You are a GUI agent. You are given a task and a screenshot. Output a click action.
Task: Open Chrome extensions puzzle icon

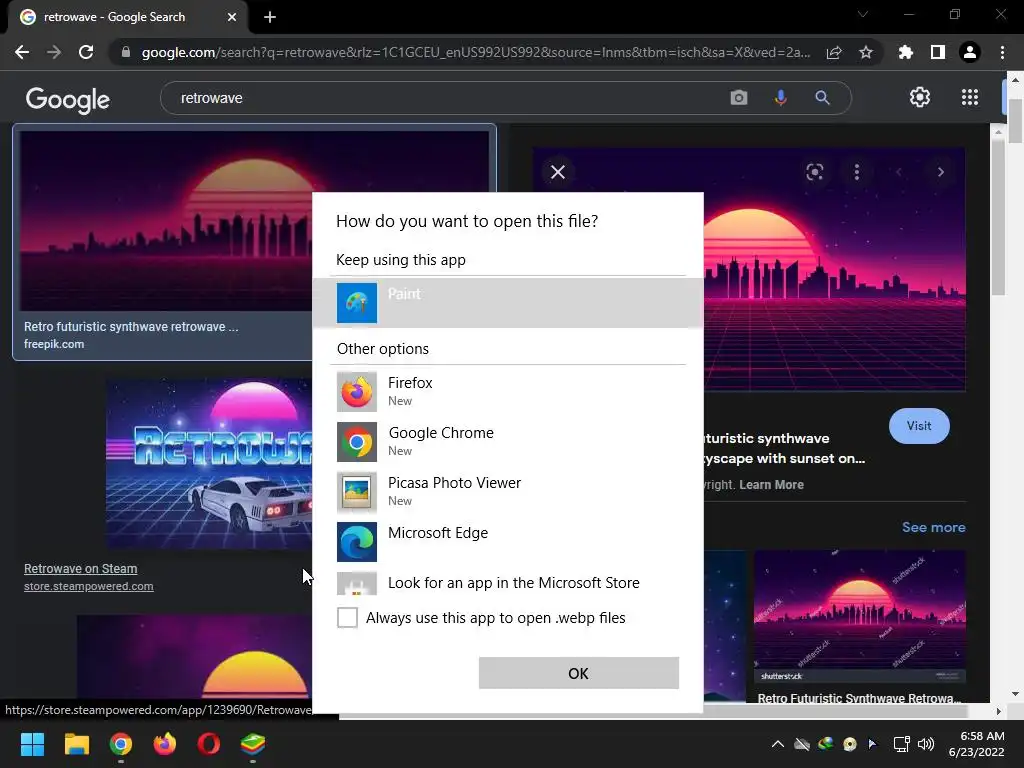tap(905, 52)
